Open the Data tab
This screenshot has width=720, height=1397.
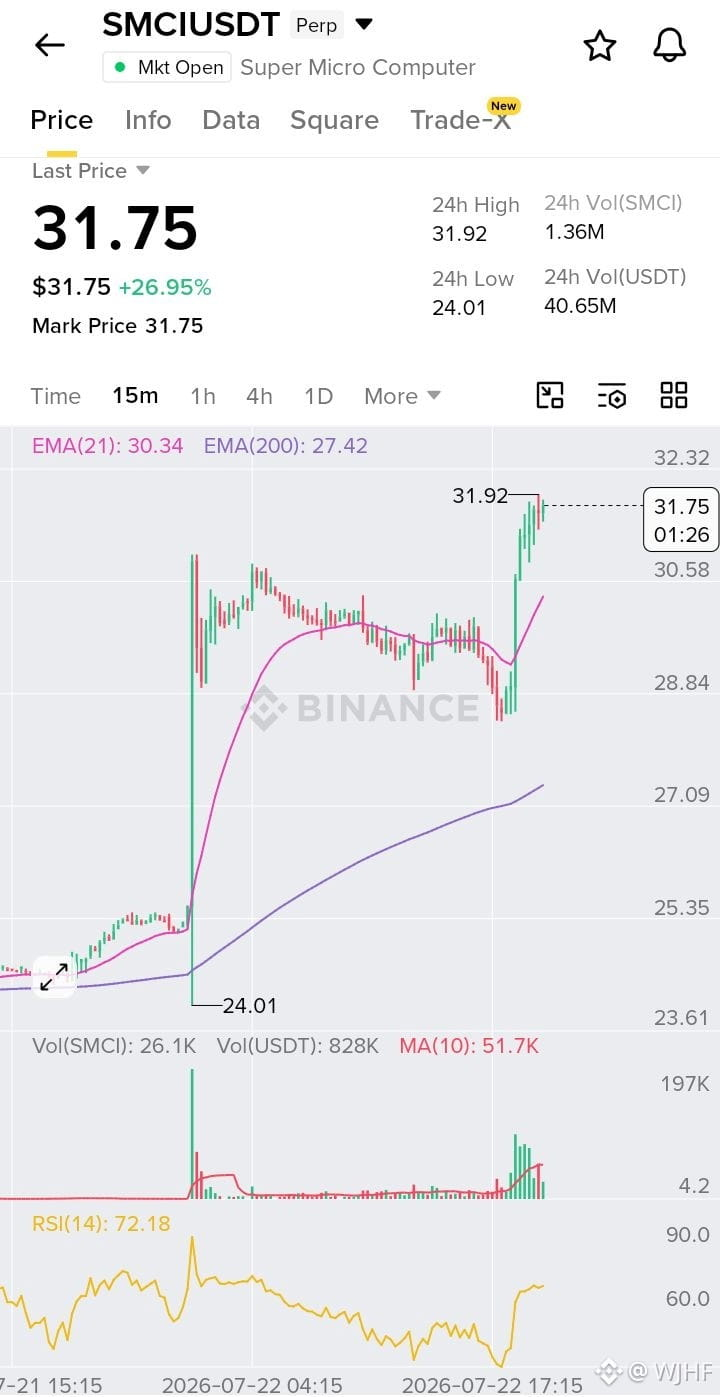tap(231, 120)
